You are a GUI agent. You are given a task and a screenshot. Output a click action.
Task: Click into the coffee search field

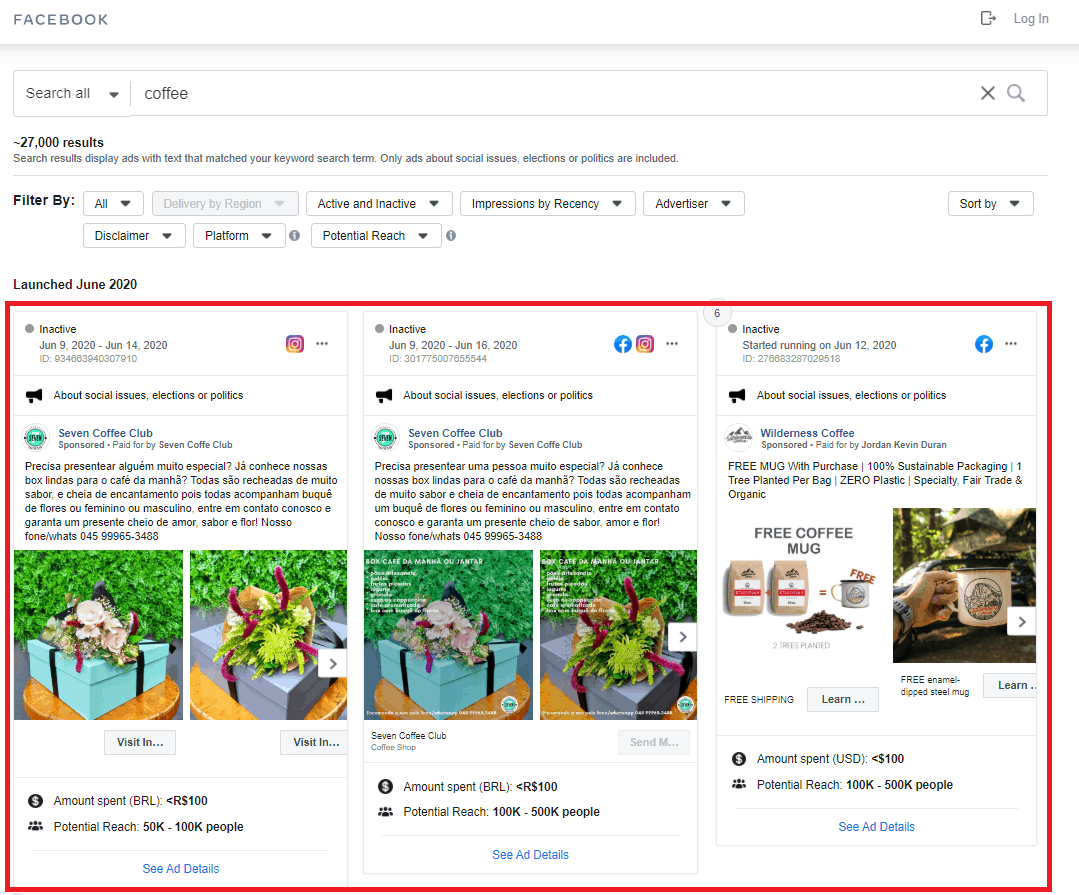pyautogui.click(x=551, y=93)
